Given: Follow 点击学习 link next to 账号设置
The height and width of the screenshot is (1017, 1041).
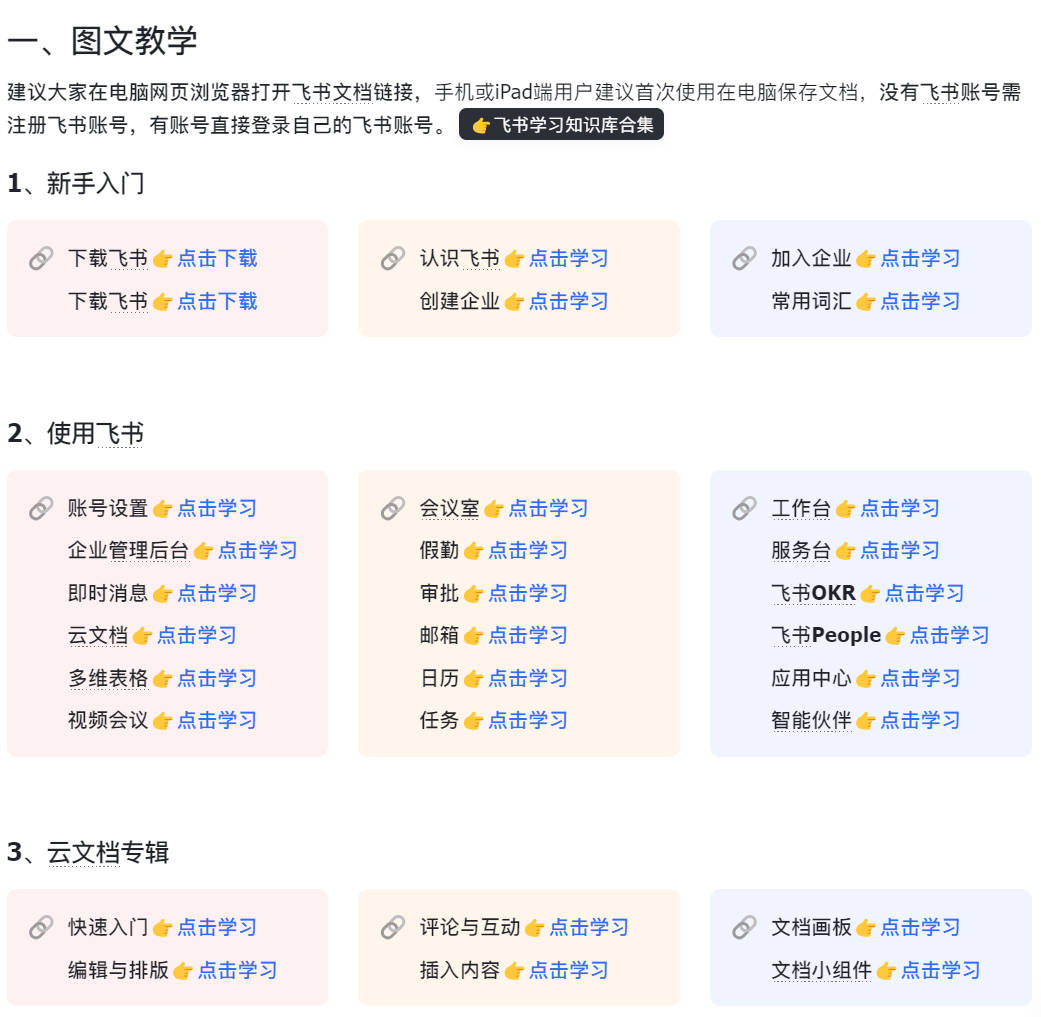Looking at the screenshot, I should (217, 508).
